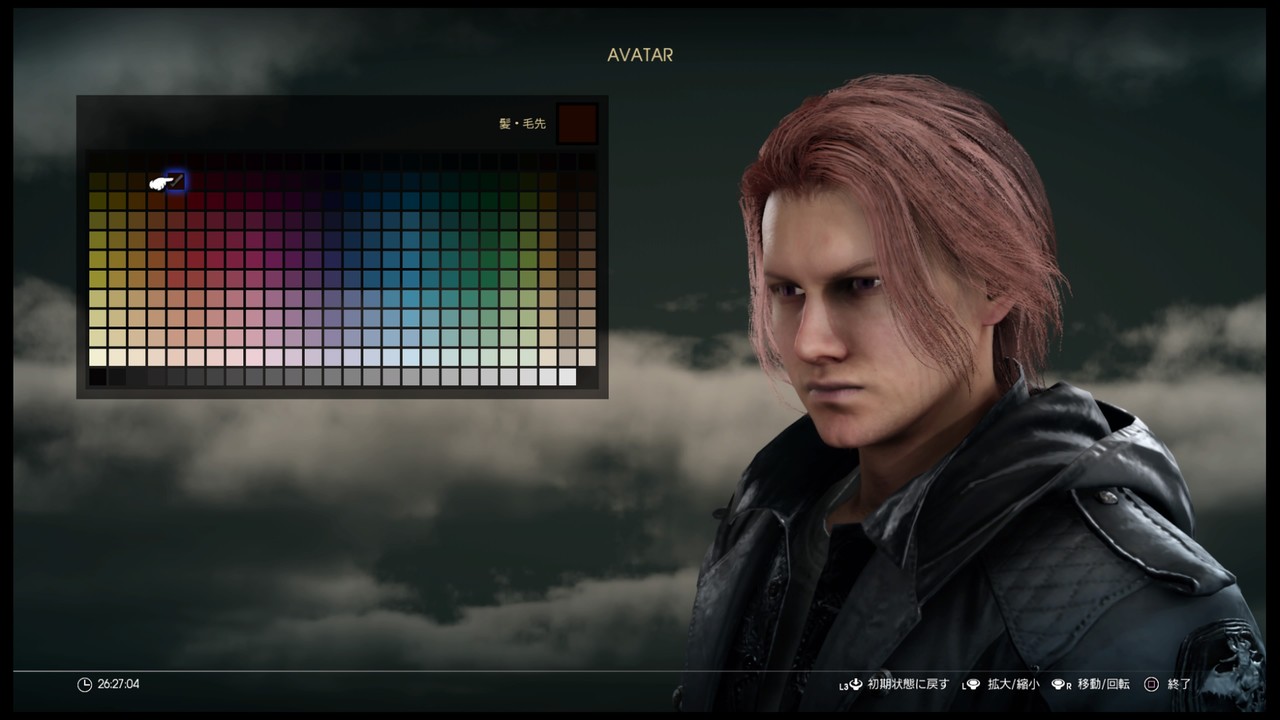Pick the highlighted swatch beside the hand cursor
The image size is (1280, 720).
[x=176, y=182]
